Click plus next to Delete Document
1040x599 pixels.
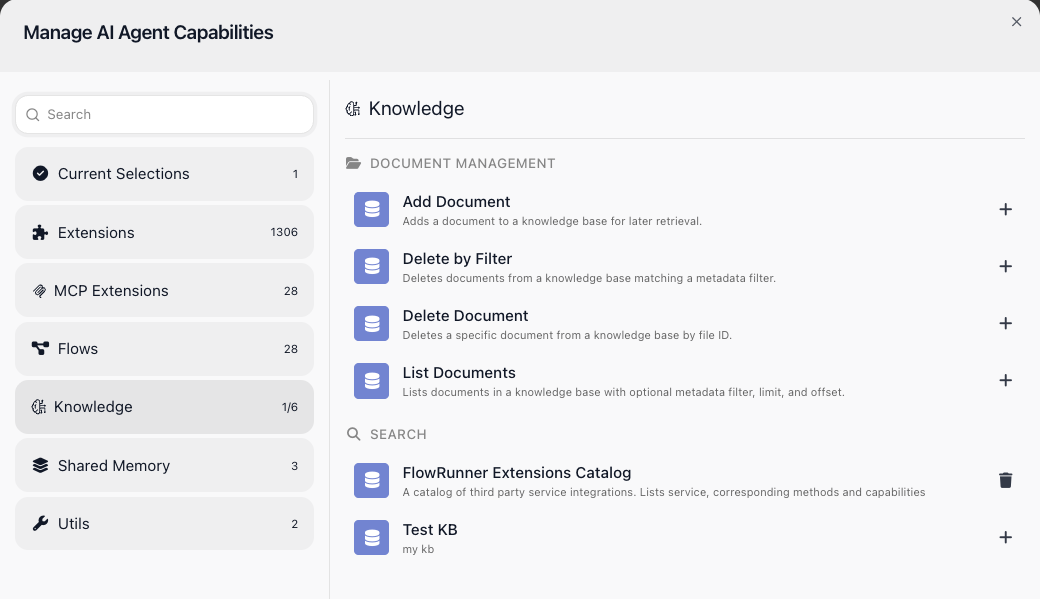tap(1006, 324)
